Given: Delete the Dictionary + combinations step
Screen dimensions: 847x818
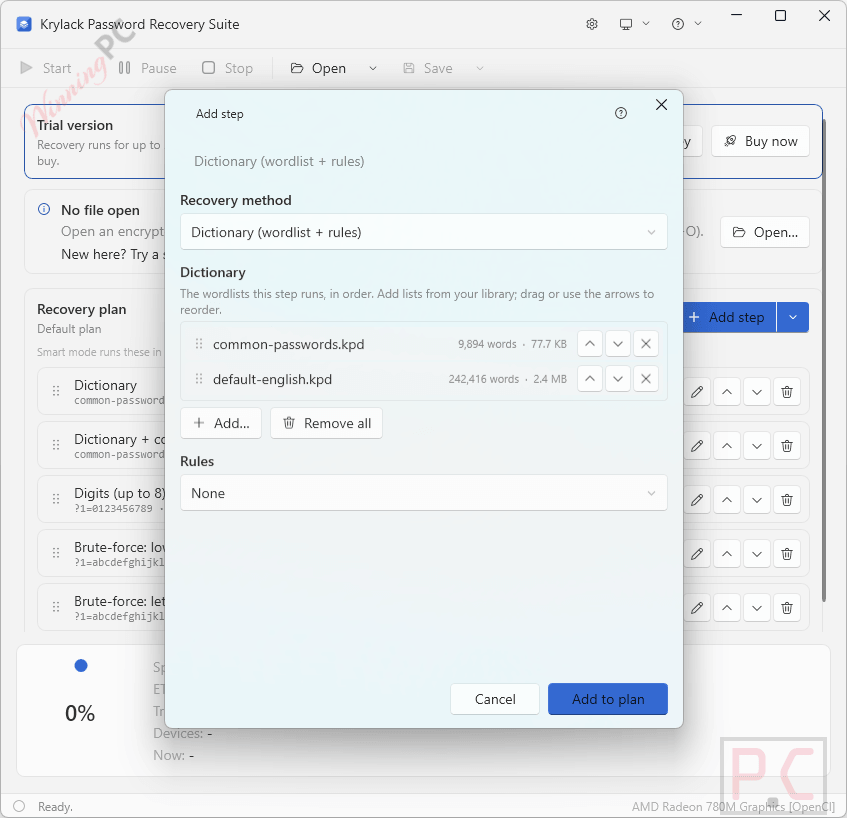Looking at the screenshot, I should point(787,446).
